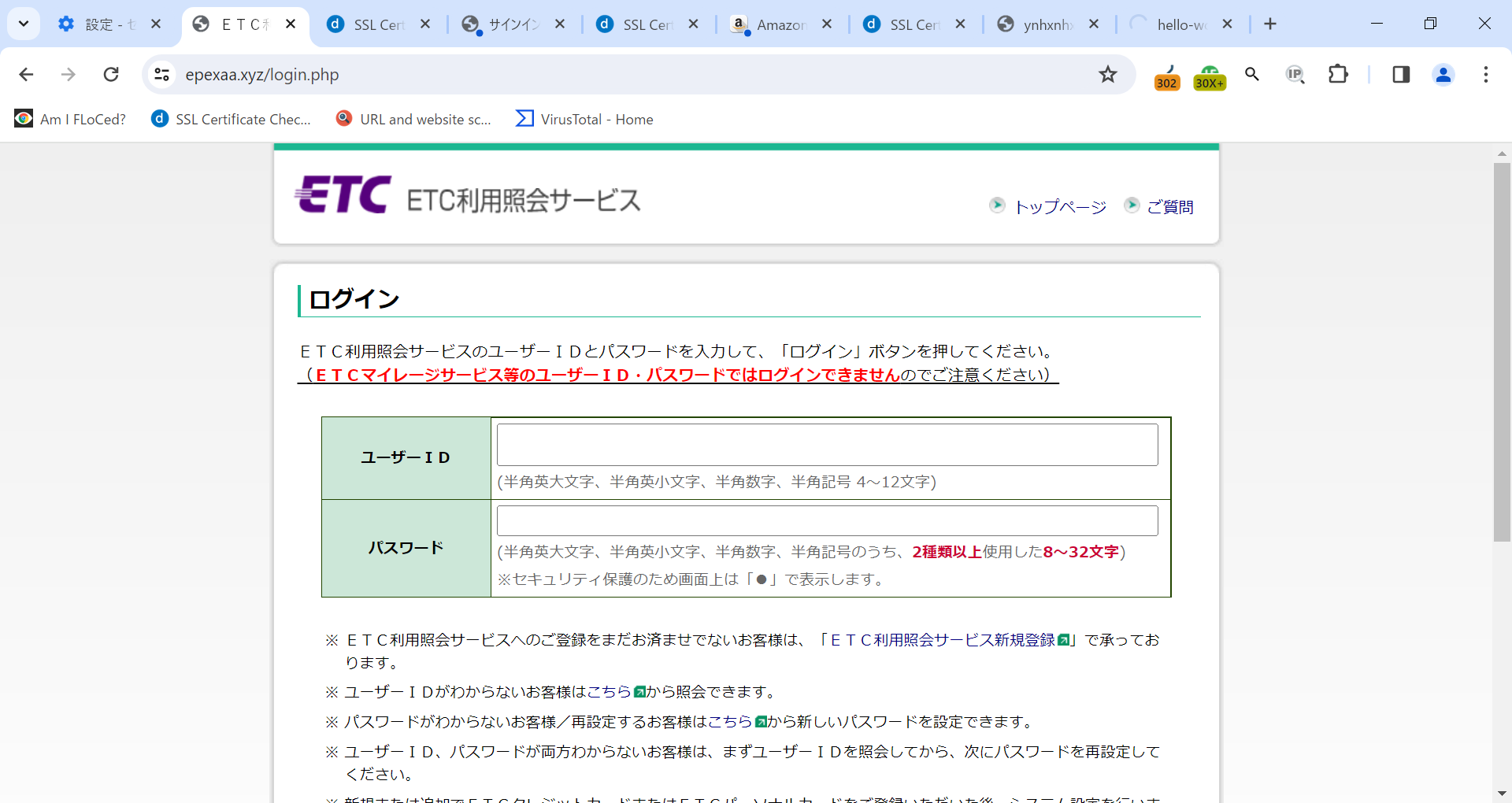Click the vertical scrollbar thumb
Screen dimensions: 1512x803
(x=1502, y=352)
